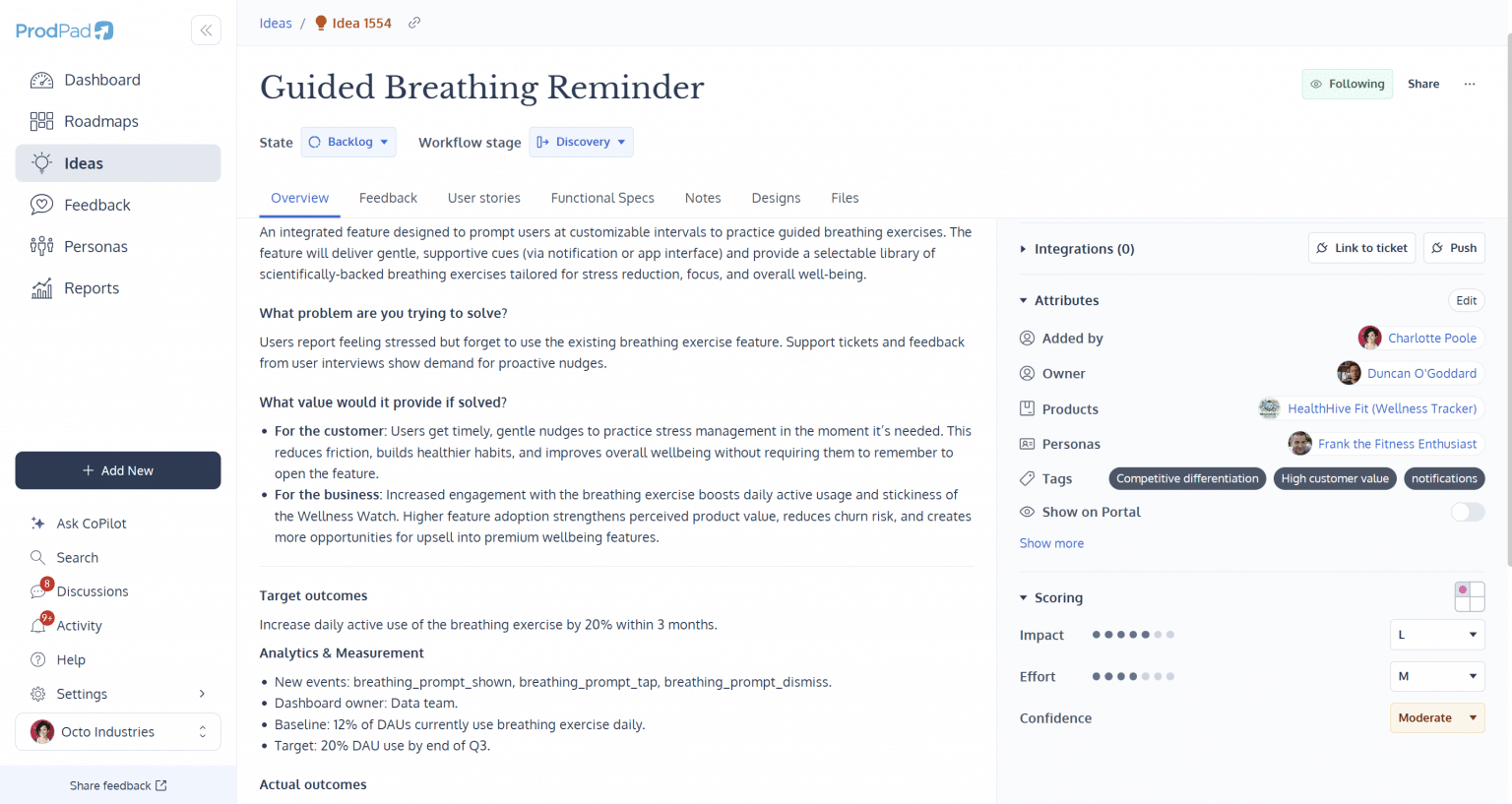Open the more options ellipsis menu

click(1470, 84)
